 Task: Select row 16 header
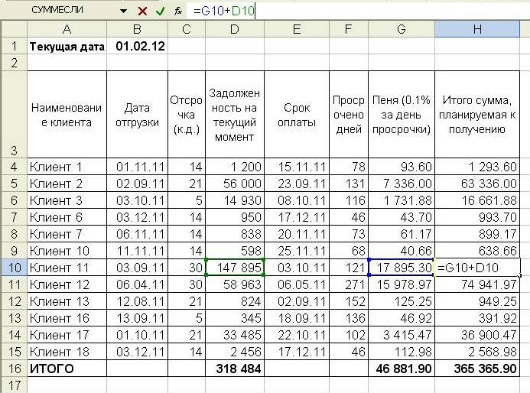[14, 368]
